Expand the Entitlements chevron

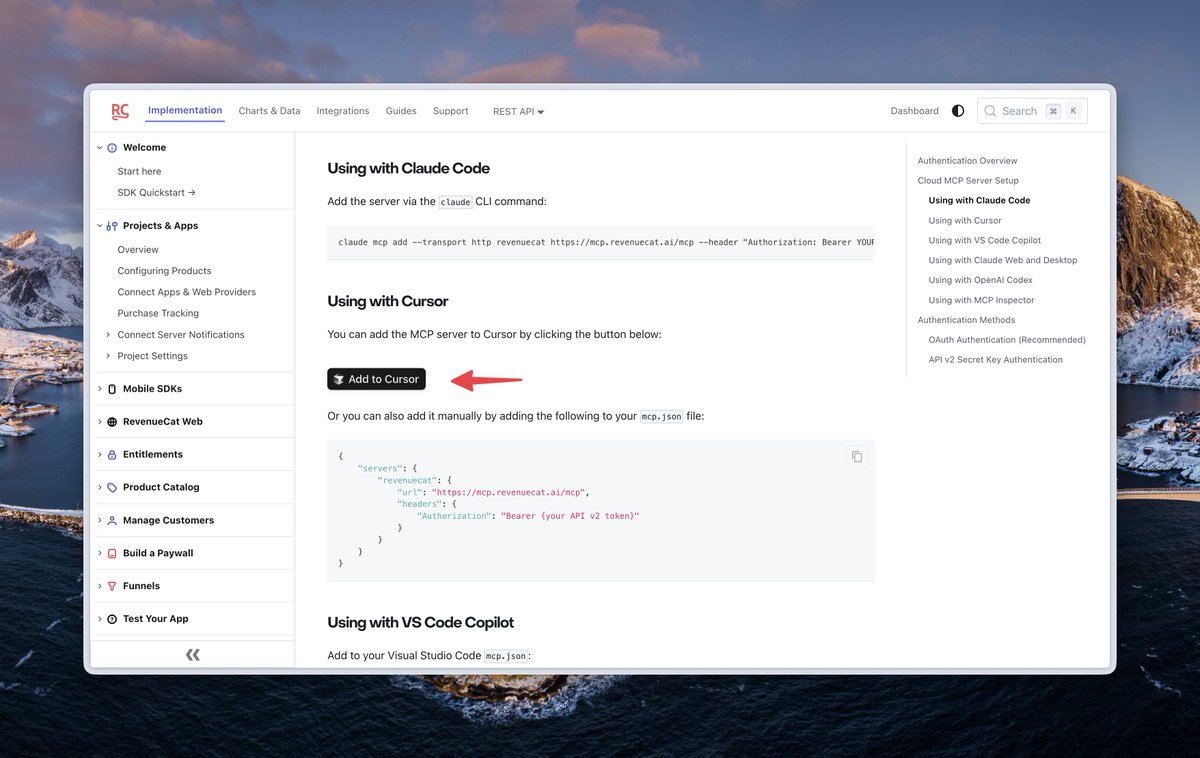click(99, 455)
